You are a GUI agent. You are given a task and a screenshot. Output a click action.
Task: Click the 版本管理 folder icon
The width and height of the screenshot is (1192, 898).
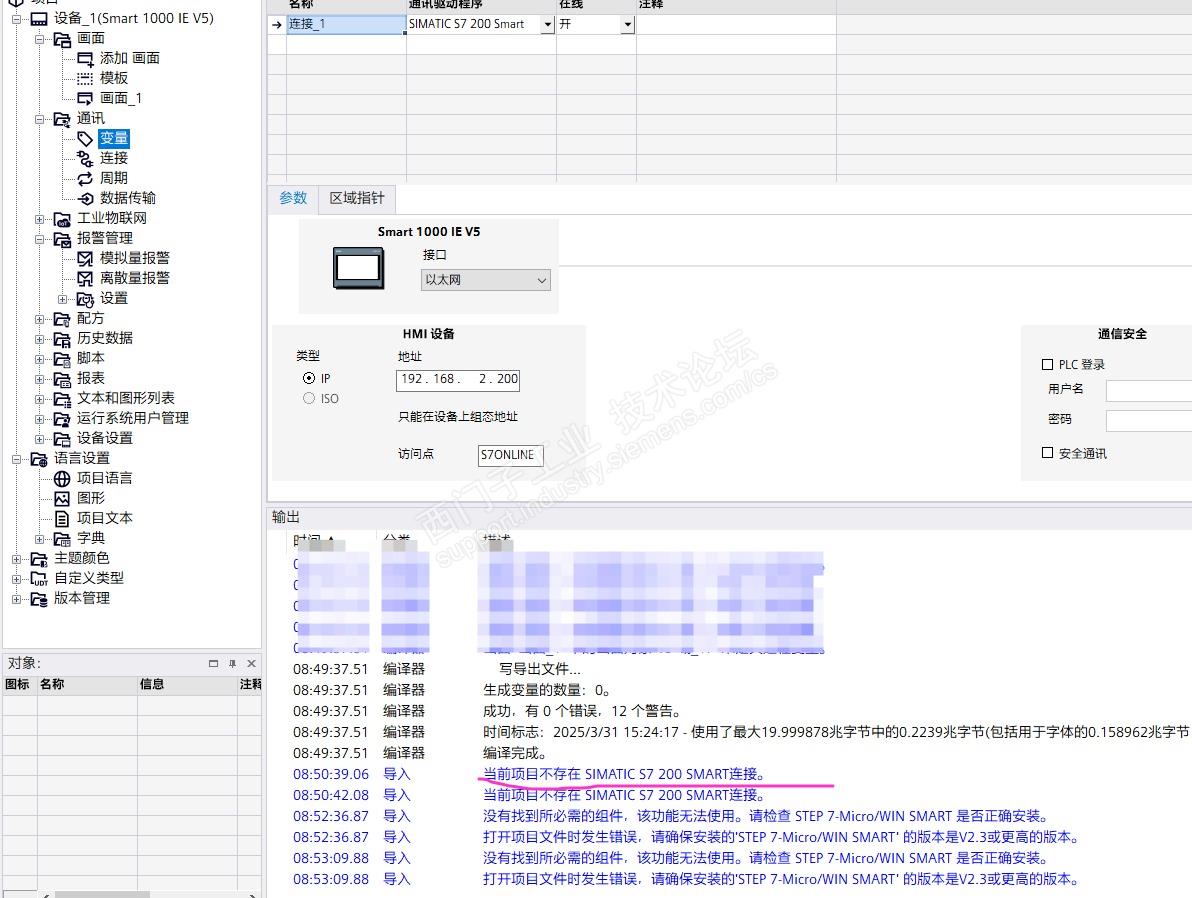coord(39,598)
